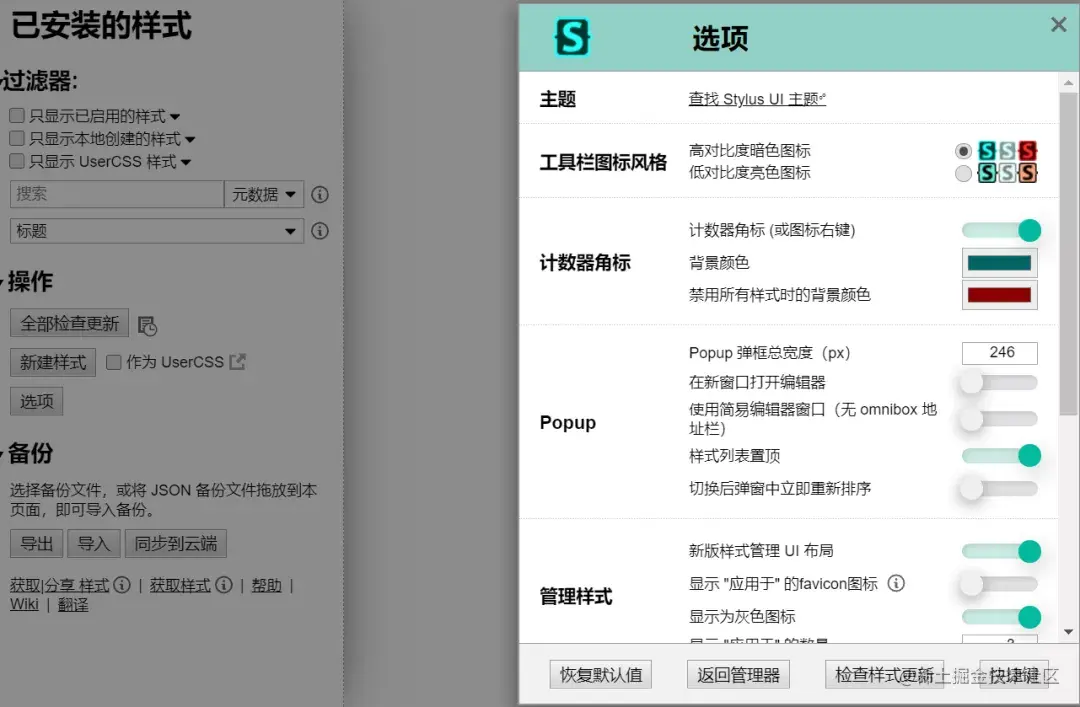The image size is (1080, 707).
Task: Check the 作为 UserCSS checkbox
Action: [114, 362]
